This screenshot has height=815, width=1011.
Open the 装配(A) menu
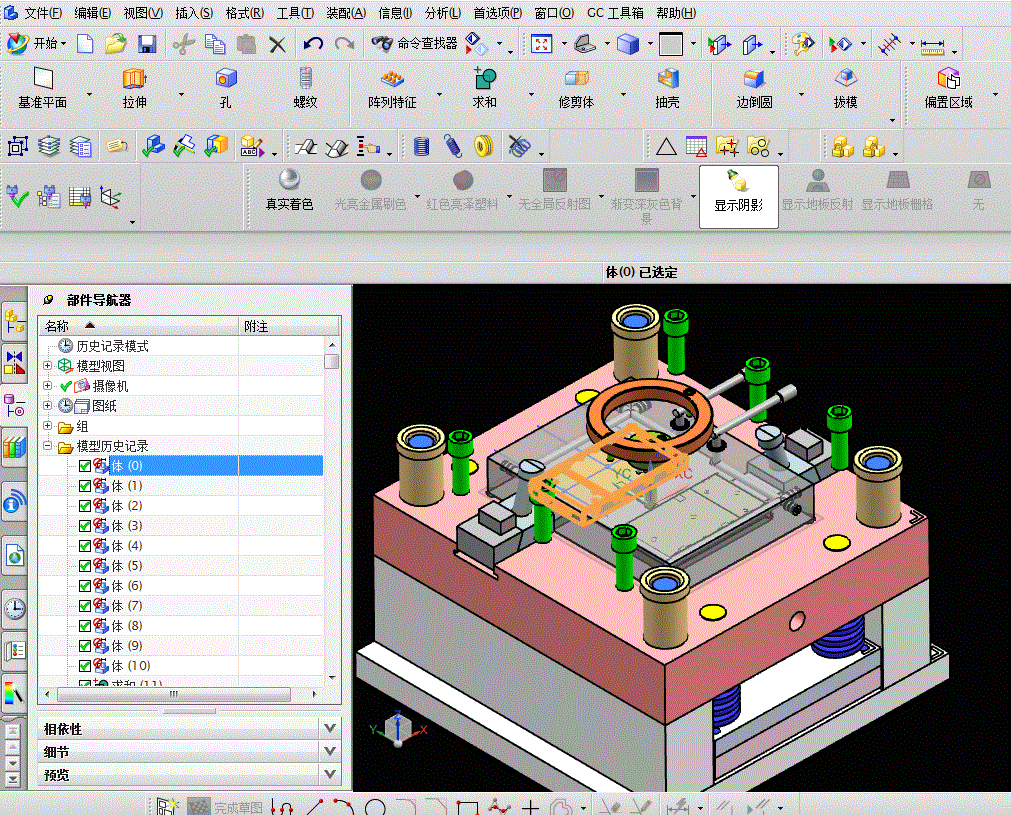pos(346,13)
